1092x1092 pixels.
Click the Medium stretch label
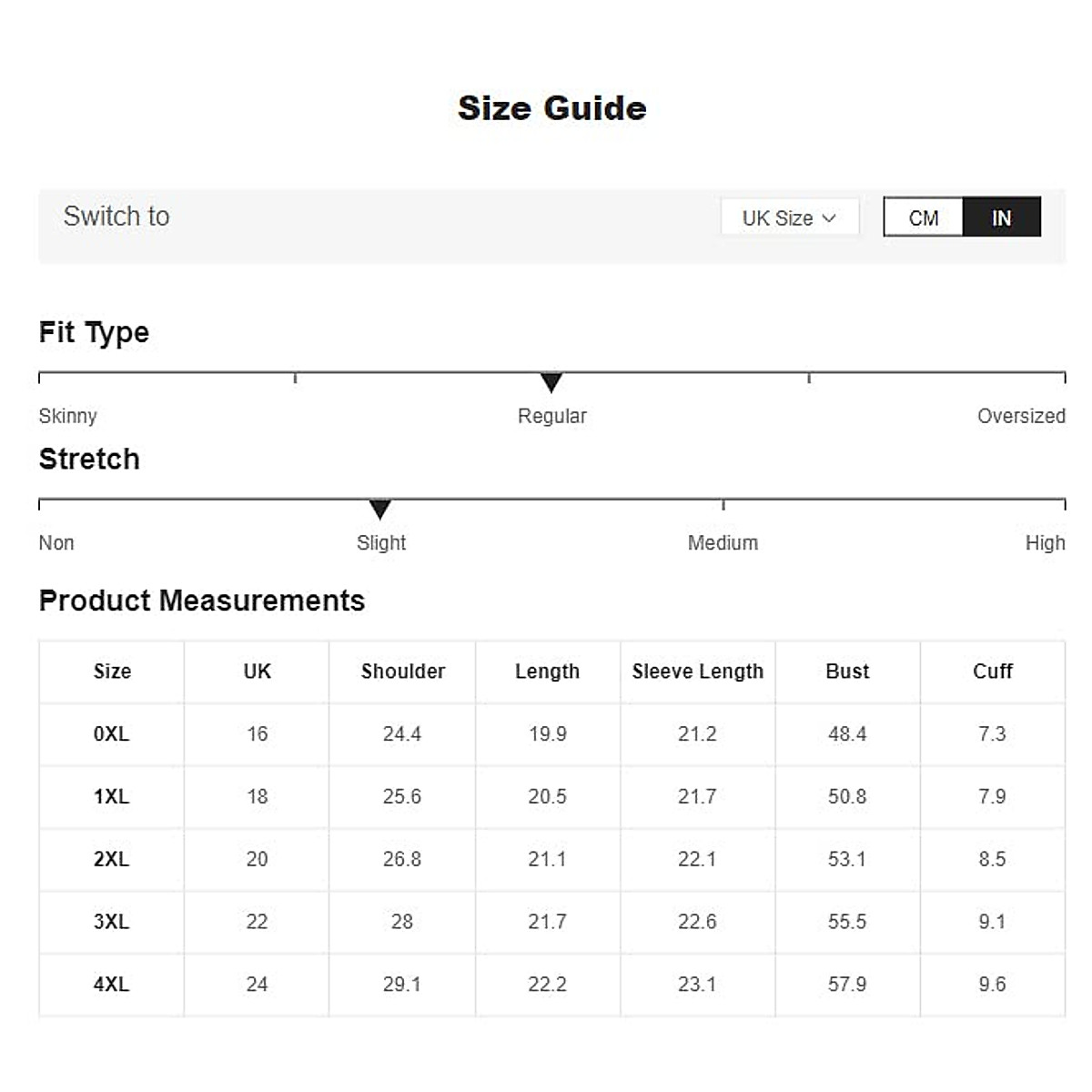pyautogui.click(x=723, y=542)
